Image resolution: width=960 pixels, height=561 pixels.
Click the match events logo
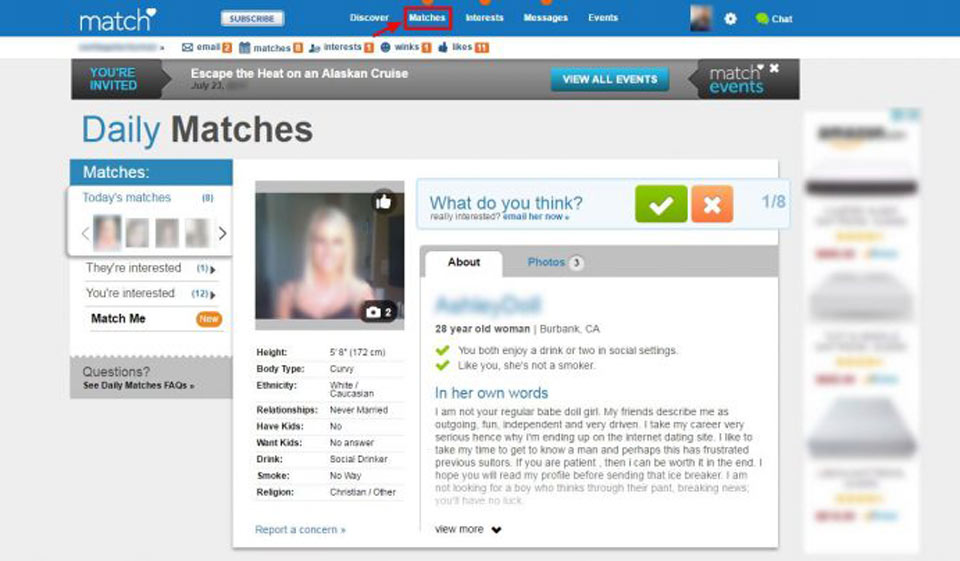pyautogui.click(x=737, y=80)
